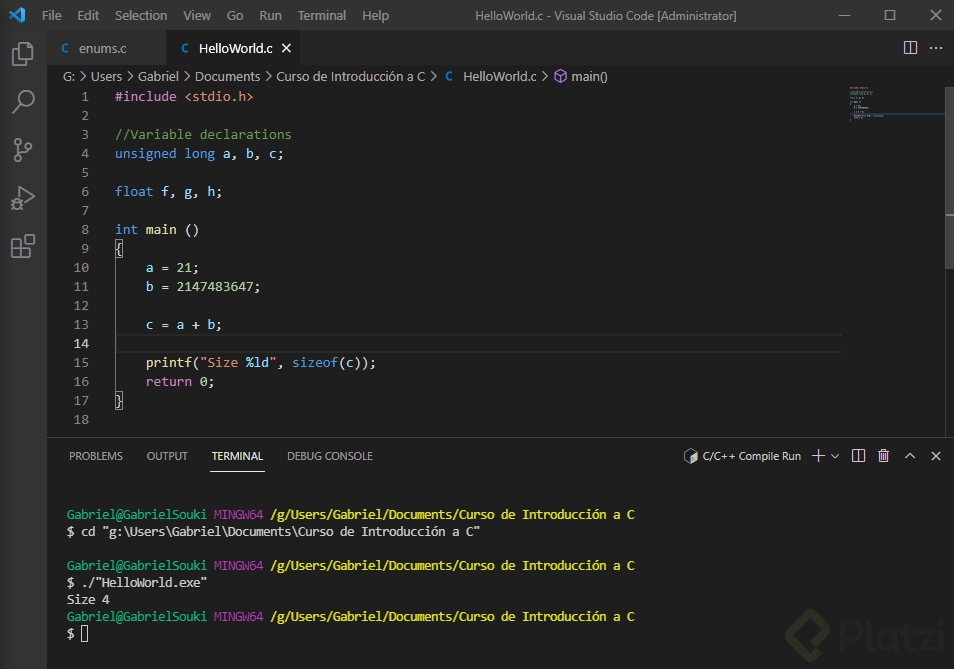Viewport: 954px width, 669px height.
Task: Click line number 10 in the gutter
Action: [81, 268]
